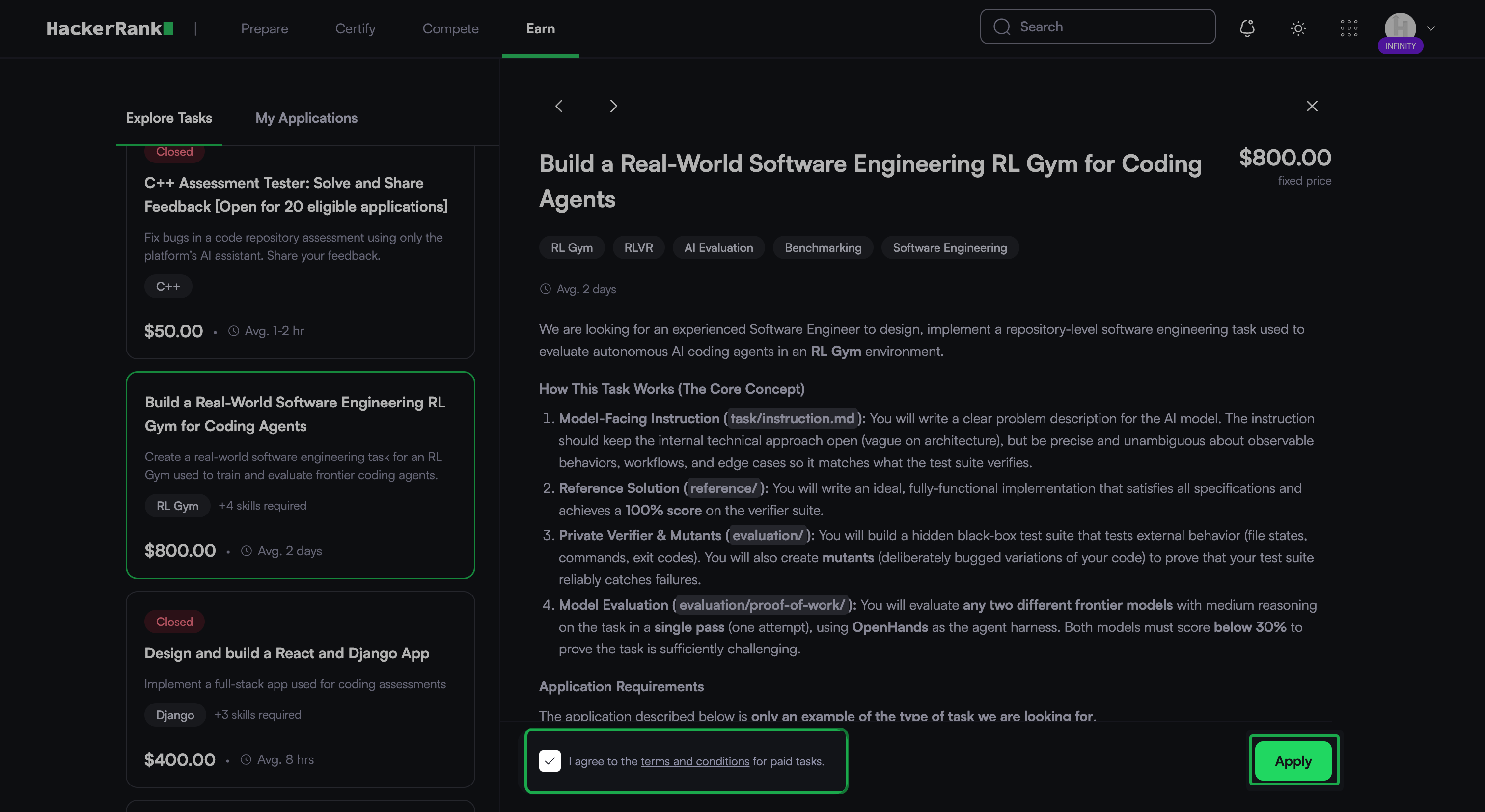1485x812 pixels.
Task: Click the AI Evaluation tag
Action: pyautogui.click(x=718, y=247)
